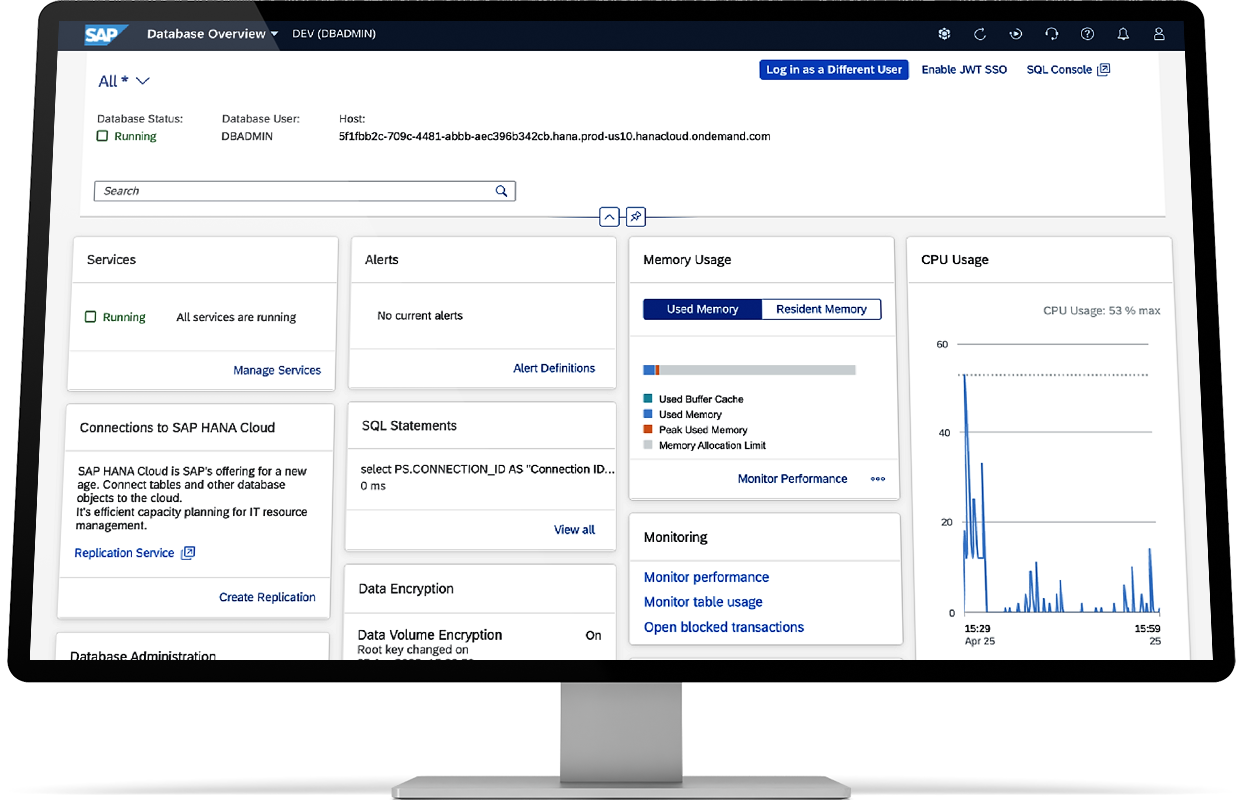
Task: Click the hanacloud.ondemand.com host name
Action: point(554,136)
